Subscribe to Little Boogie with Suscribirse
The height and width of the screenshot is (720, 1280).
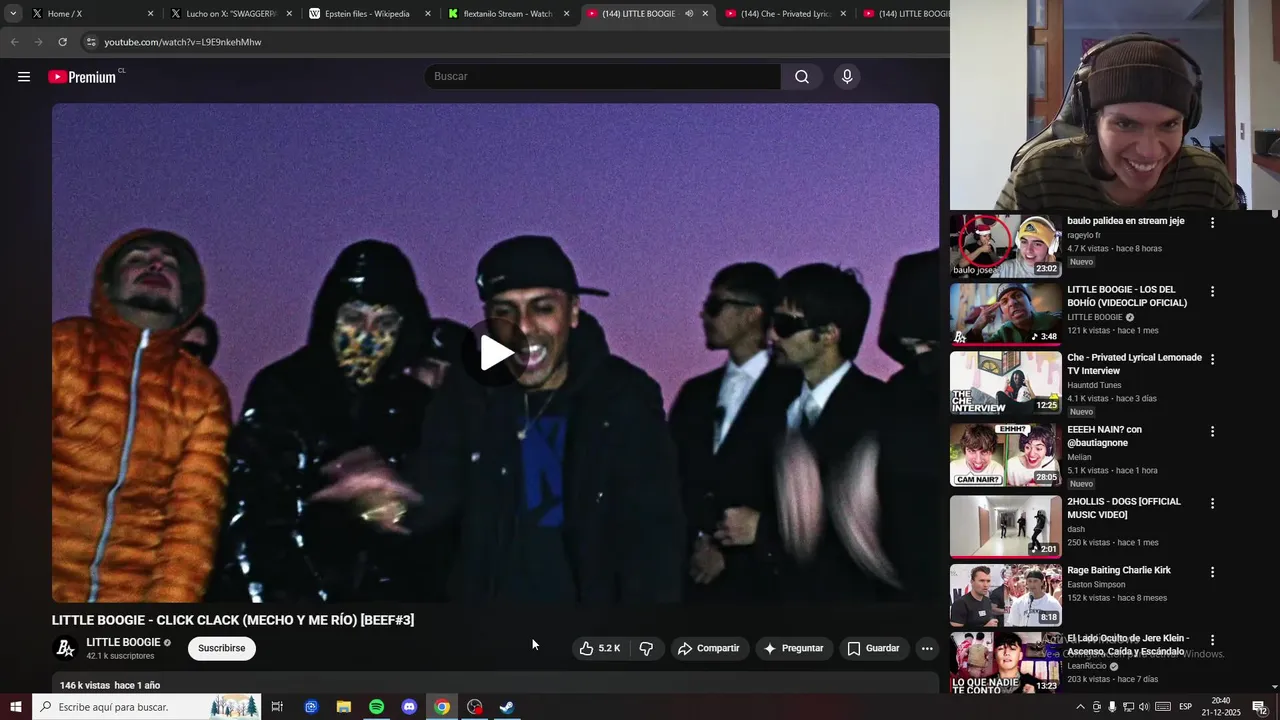tap(222, 648)
